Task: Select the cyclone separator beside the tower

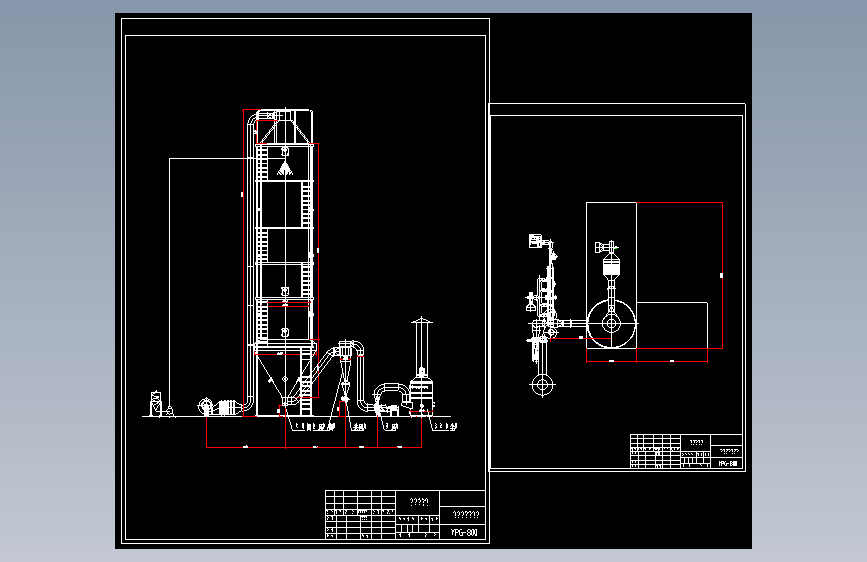Action: [345, 370]
